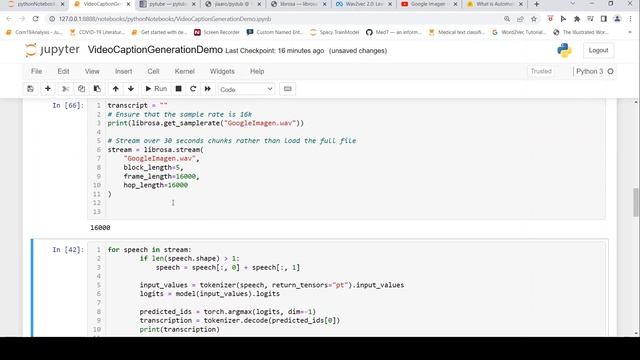Open Chrome three-dot menu
Viewport: 640px width, 360px height.
pyautogui.click(x=631, y=19)
